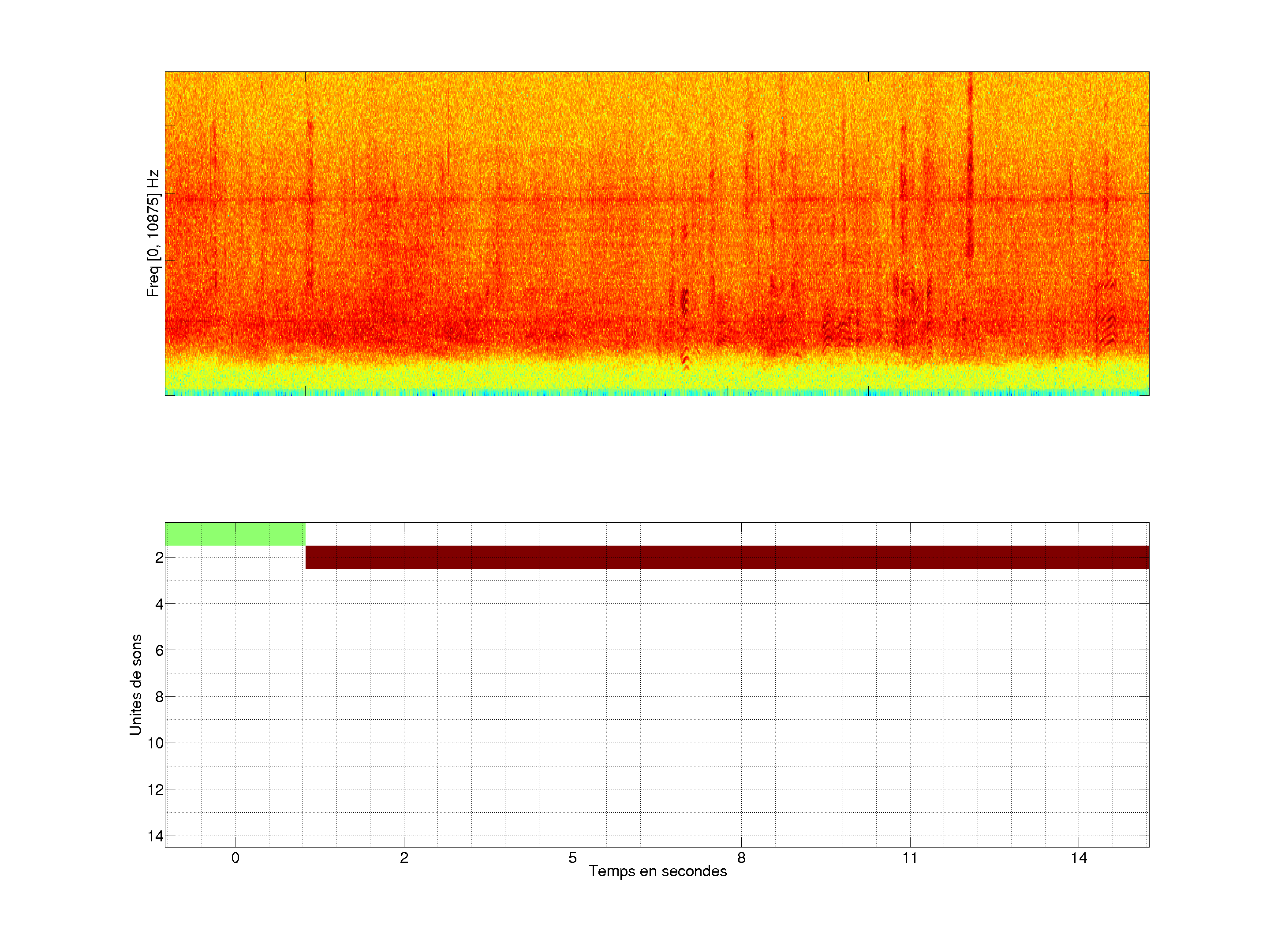Viewport: 1270px width, 952px height.
Task: Click the 'Temps en secondes' x-axis label
Action: click(x=657, y=871)
